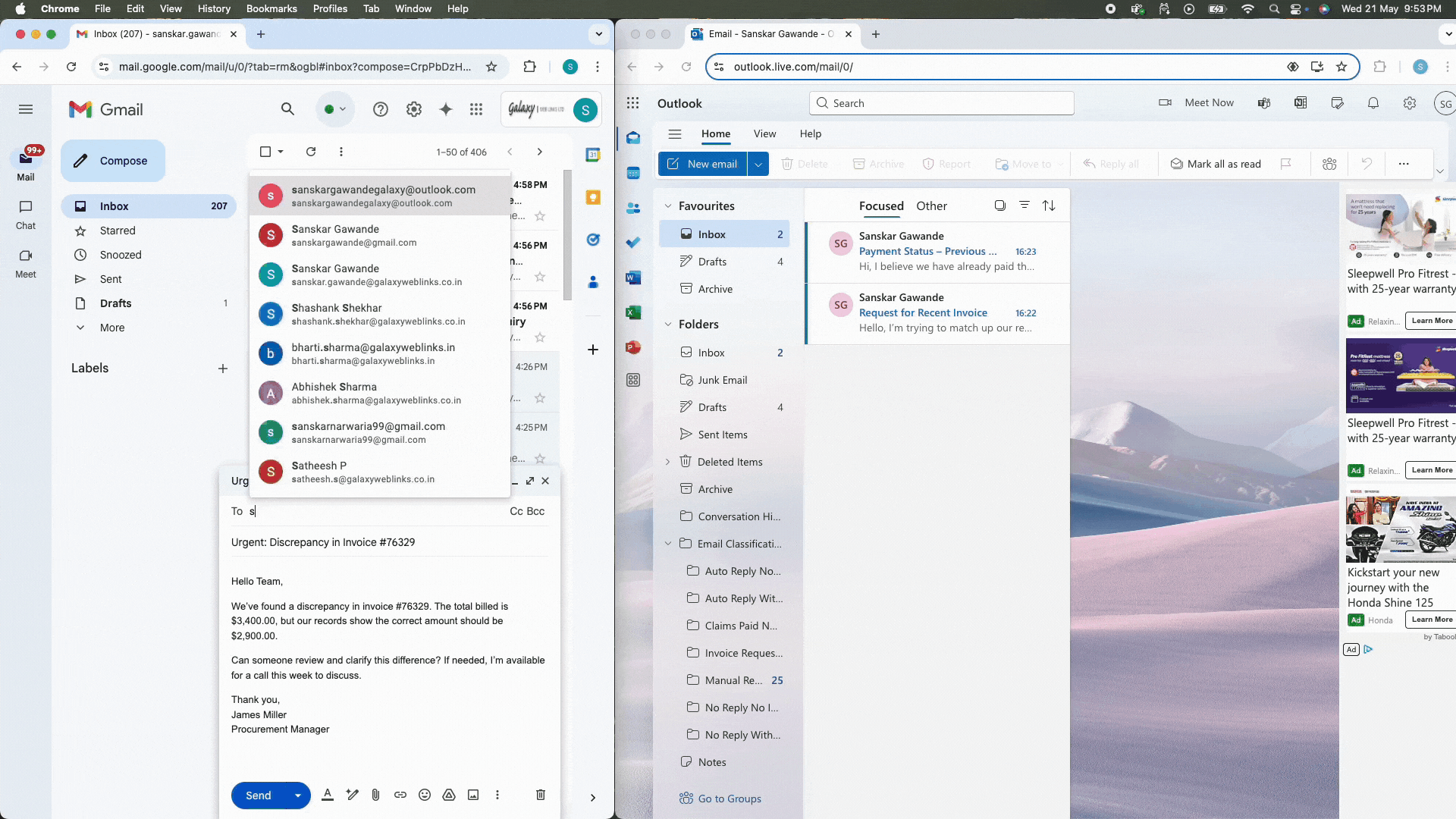
Task: Click the insert link icon in compose
Action: 400,795
